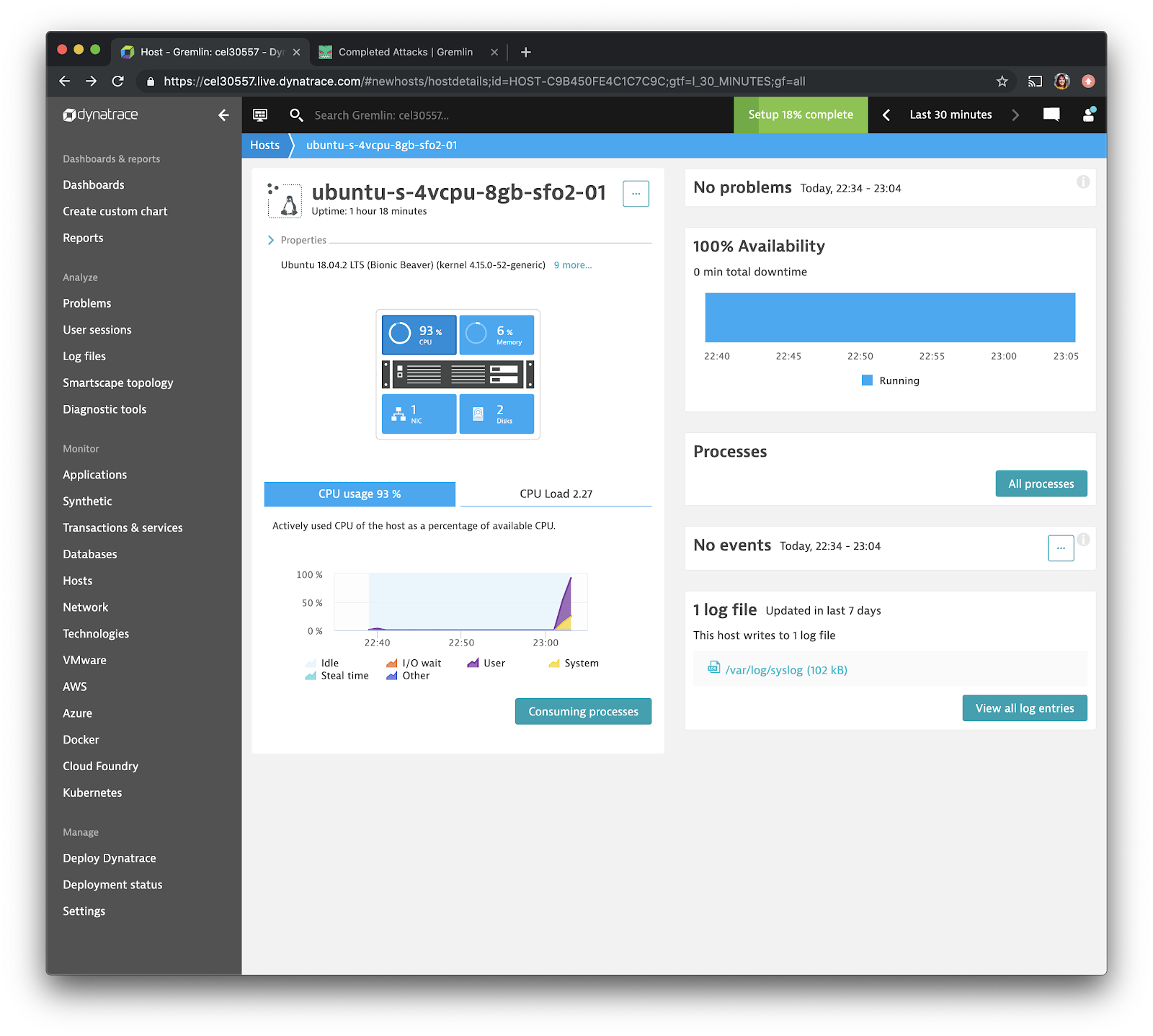Toggle the Running availability legend swatch

pos(867,380)
